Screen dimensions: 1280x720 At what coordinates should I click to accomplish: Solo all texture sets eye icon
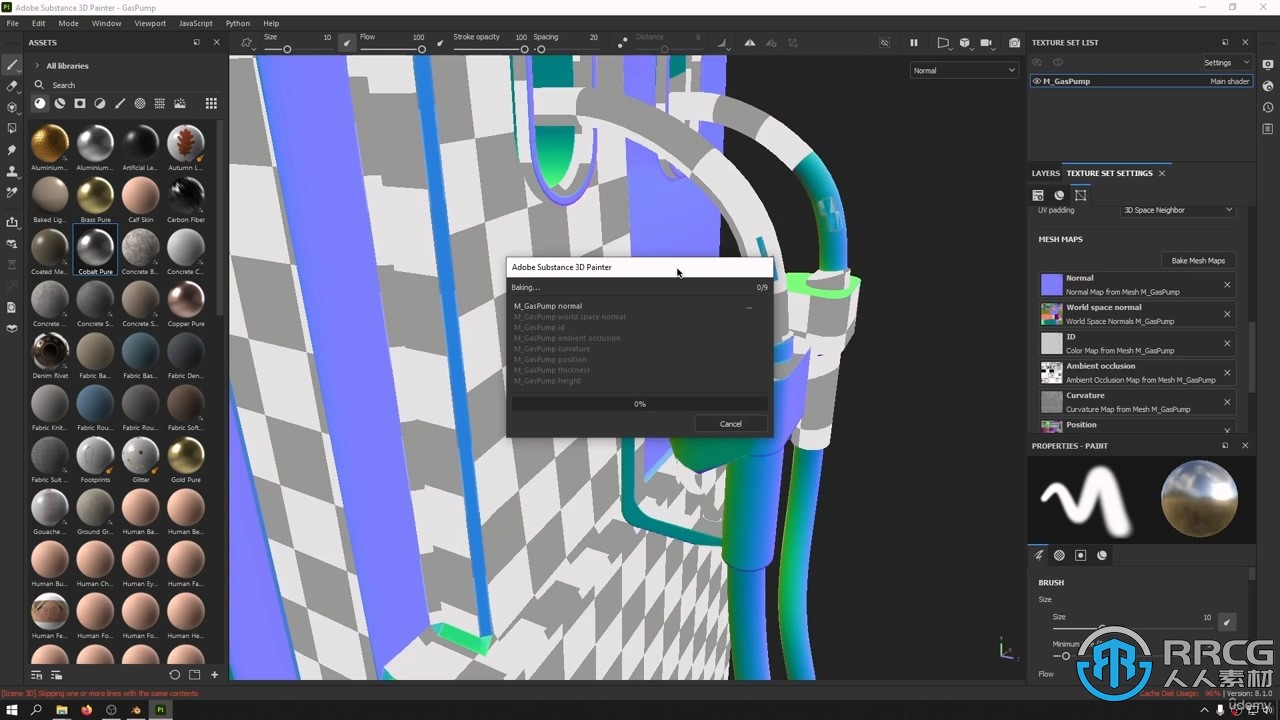point(1057,62)
